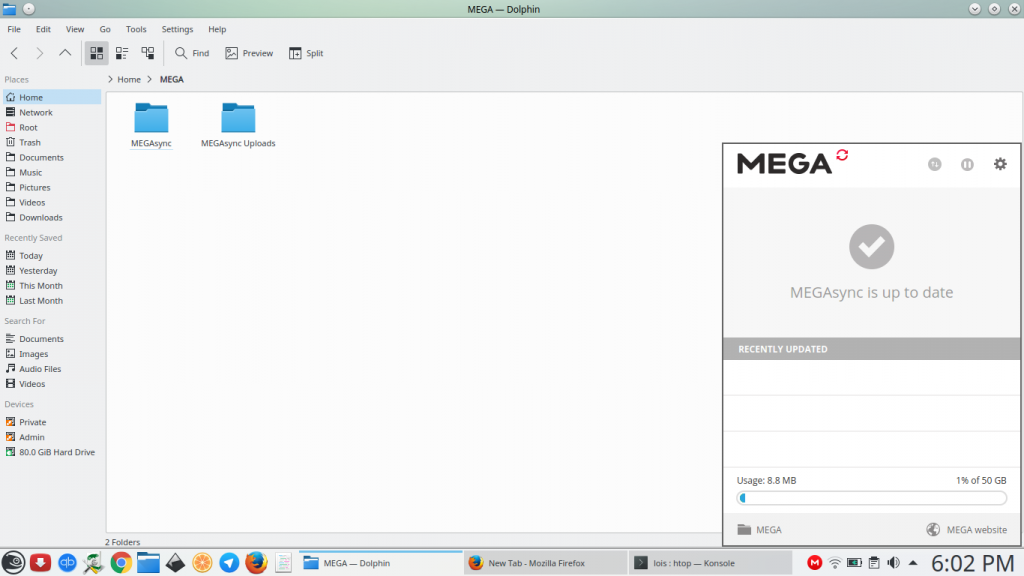This screenshot has height=576, width=1024.
Task: Toggle Preview in toolbar
Action: pos(249,53)
